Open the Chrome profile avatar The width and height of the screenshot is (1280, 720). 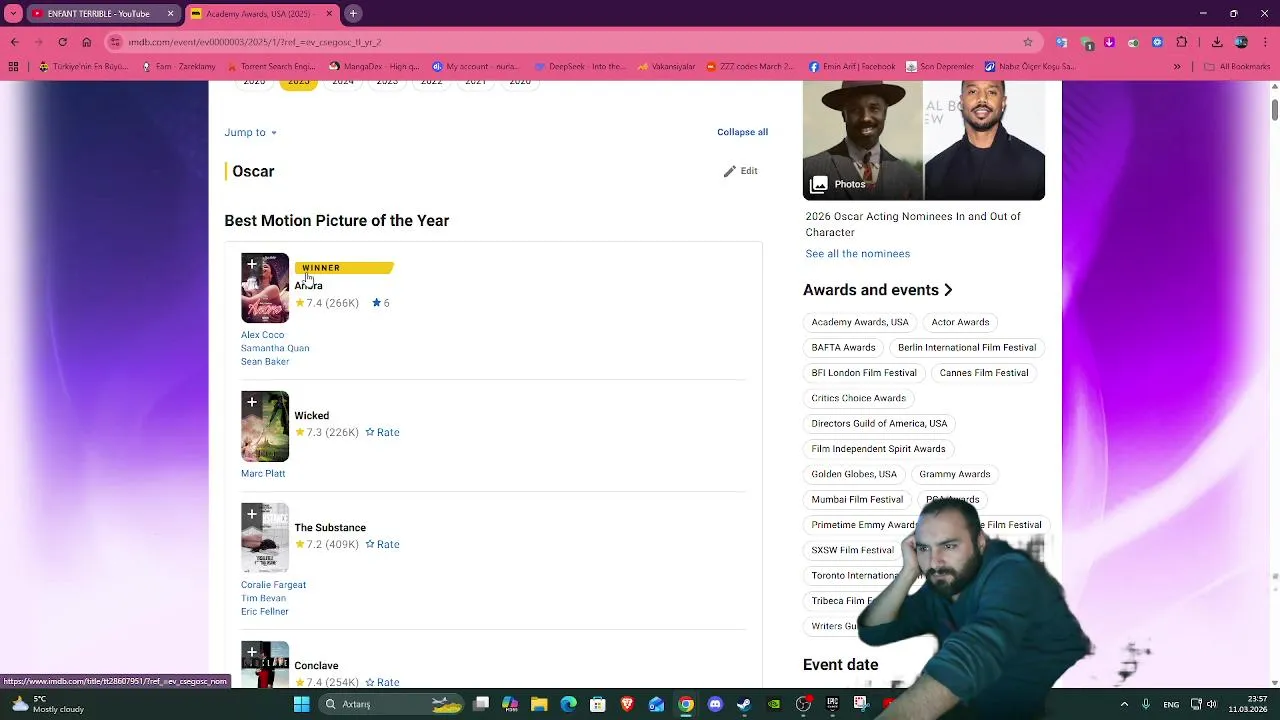(1241, 42)
